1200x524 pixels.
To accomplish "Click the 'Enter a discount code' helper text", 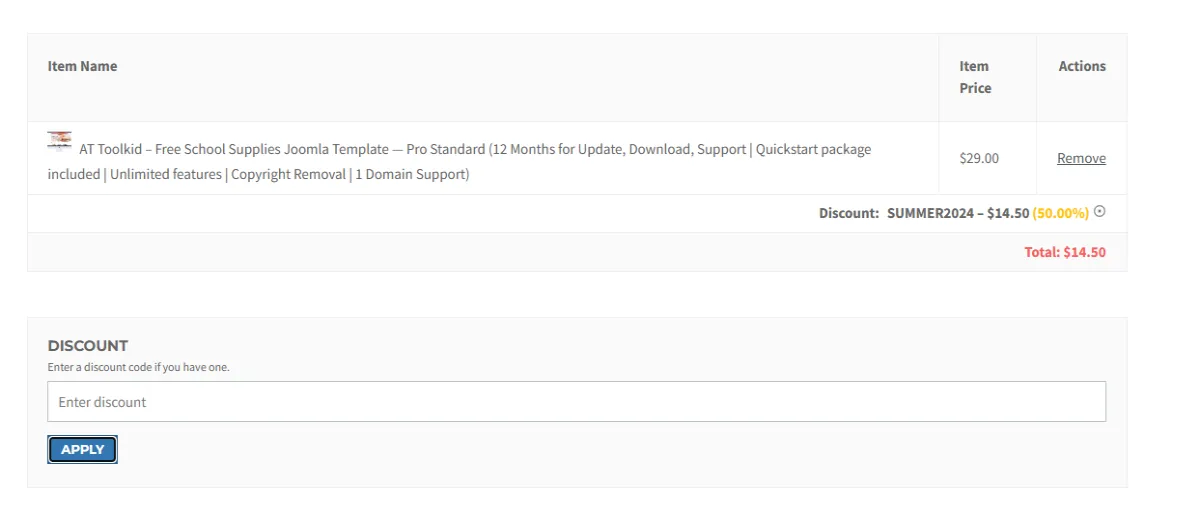I will click(x=139, y=367).
